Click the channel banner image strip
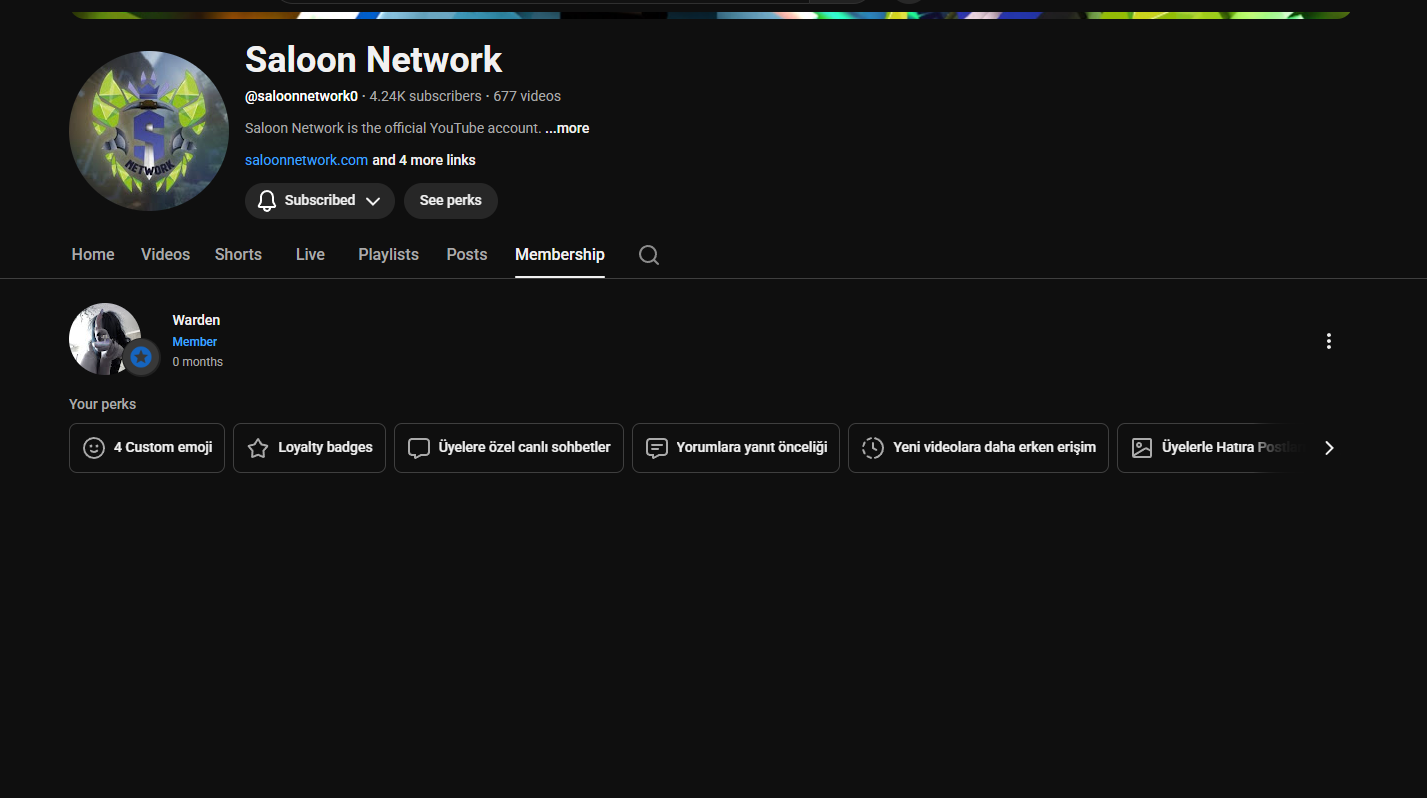 [710, 14]
